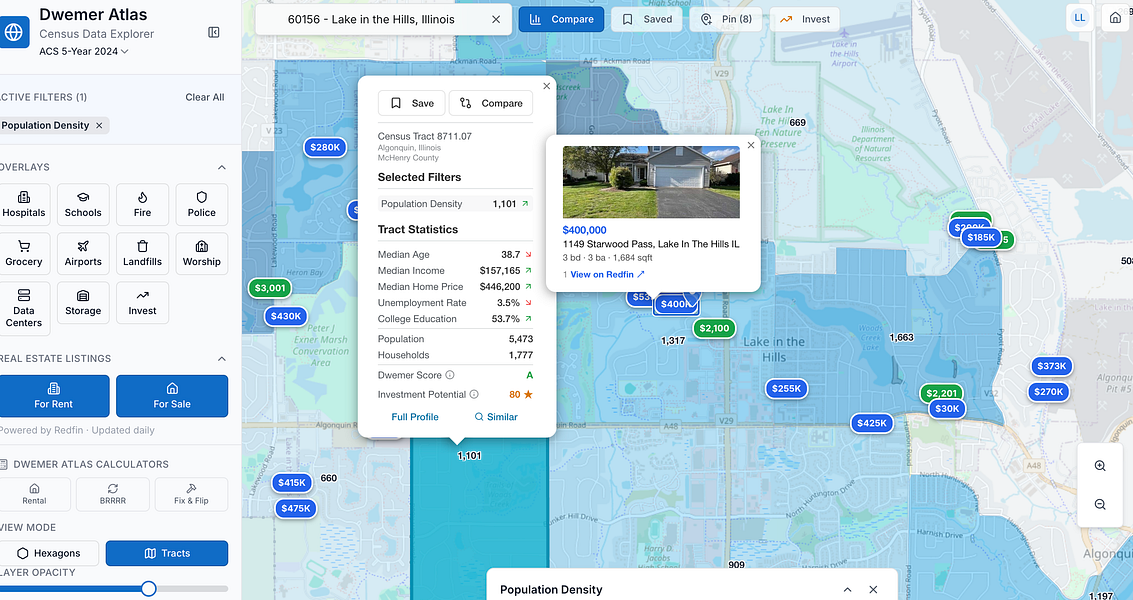Click the $270K map price marker
This screenshot has width=1133, height=600.
pyautogui.click(x=1048, y=392)
